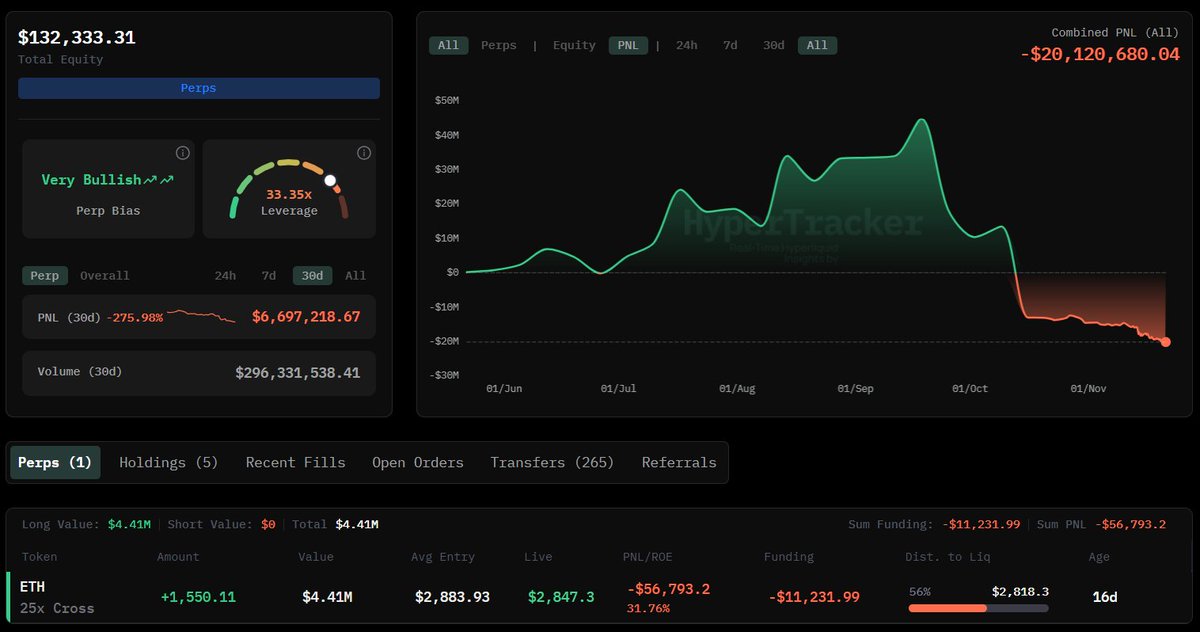The image size is (1200, 632).
Task: View the Transfers (265) tab
Action: click(x=552, y=463)
